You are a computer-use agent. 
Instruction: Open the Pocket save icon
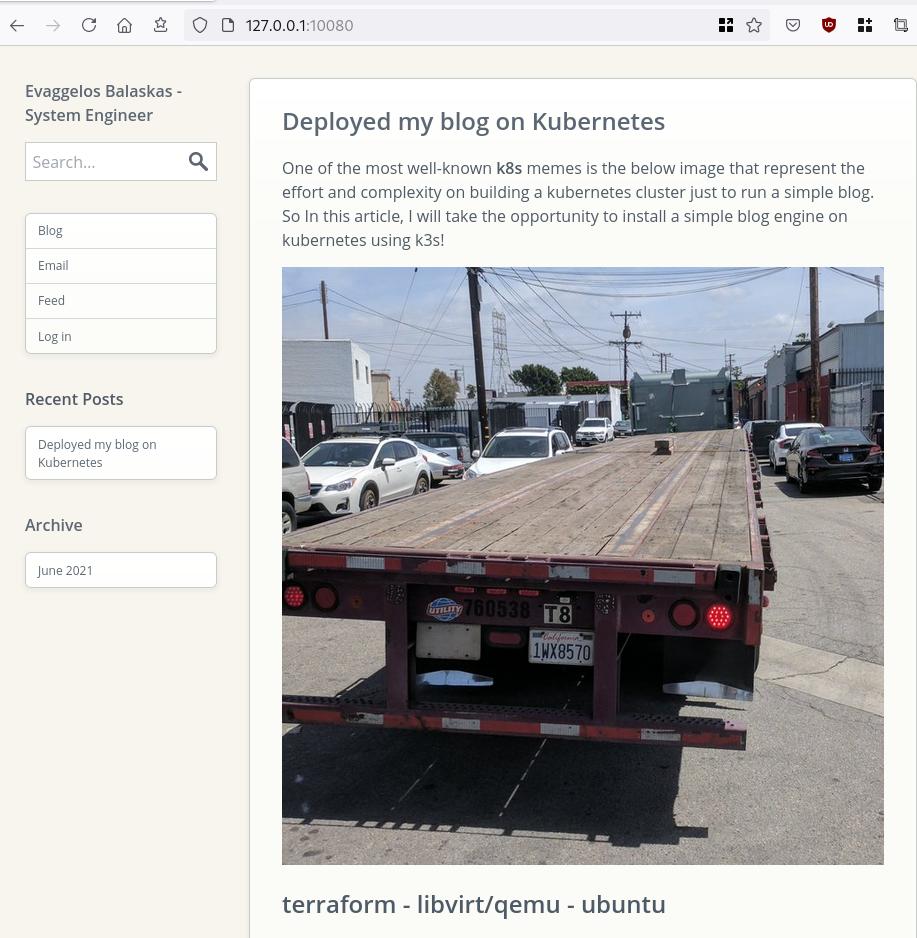793,25
